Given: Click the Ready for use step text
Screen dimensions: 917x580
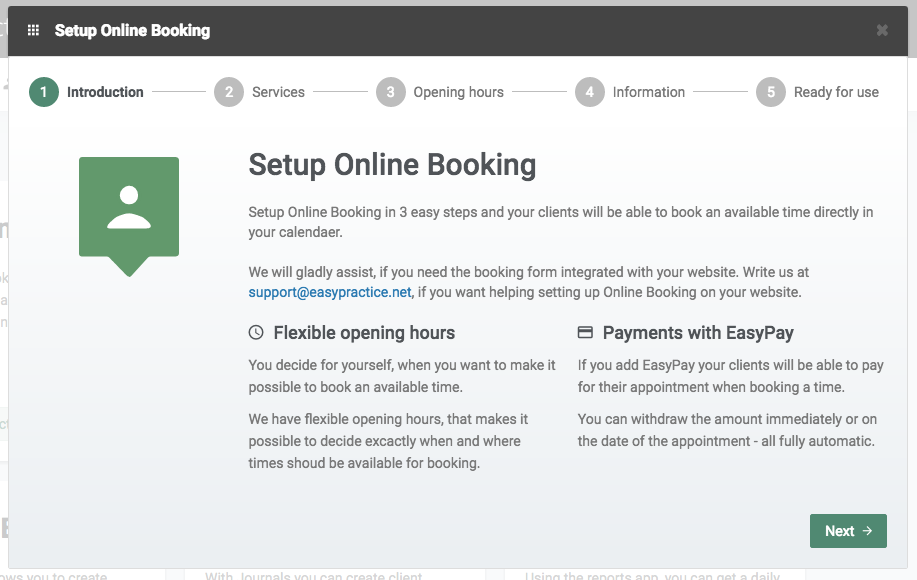Looking at the screenshot, I should 836,92.
